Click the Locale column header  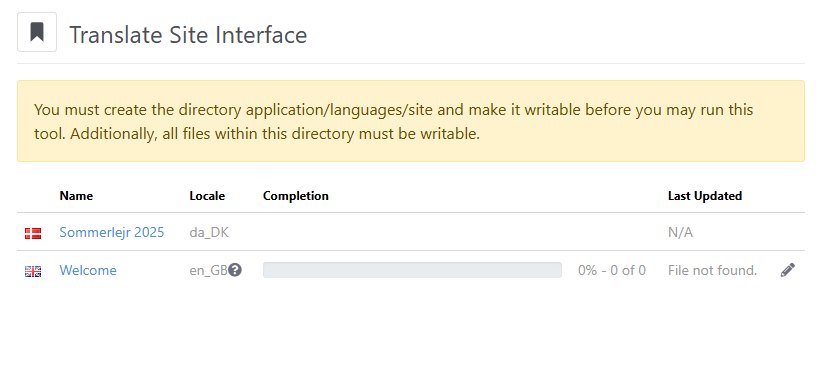tap(207, 196)
